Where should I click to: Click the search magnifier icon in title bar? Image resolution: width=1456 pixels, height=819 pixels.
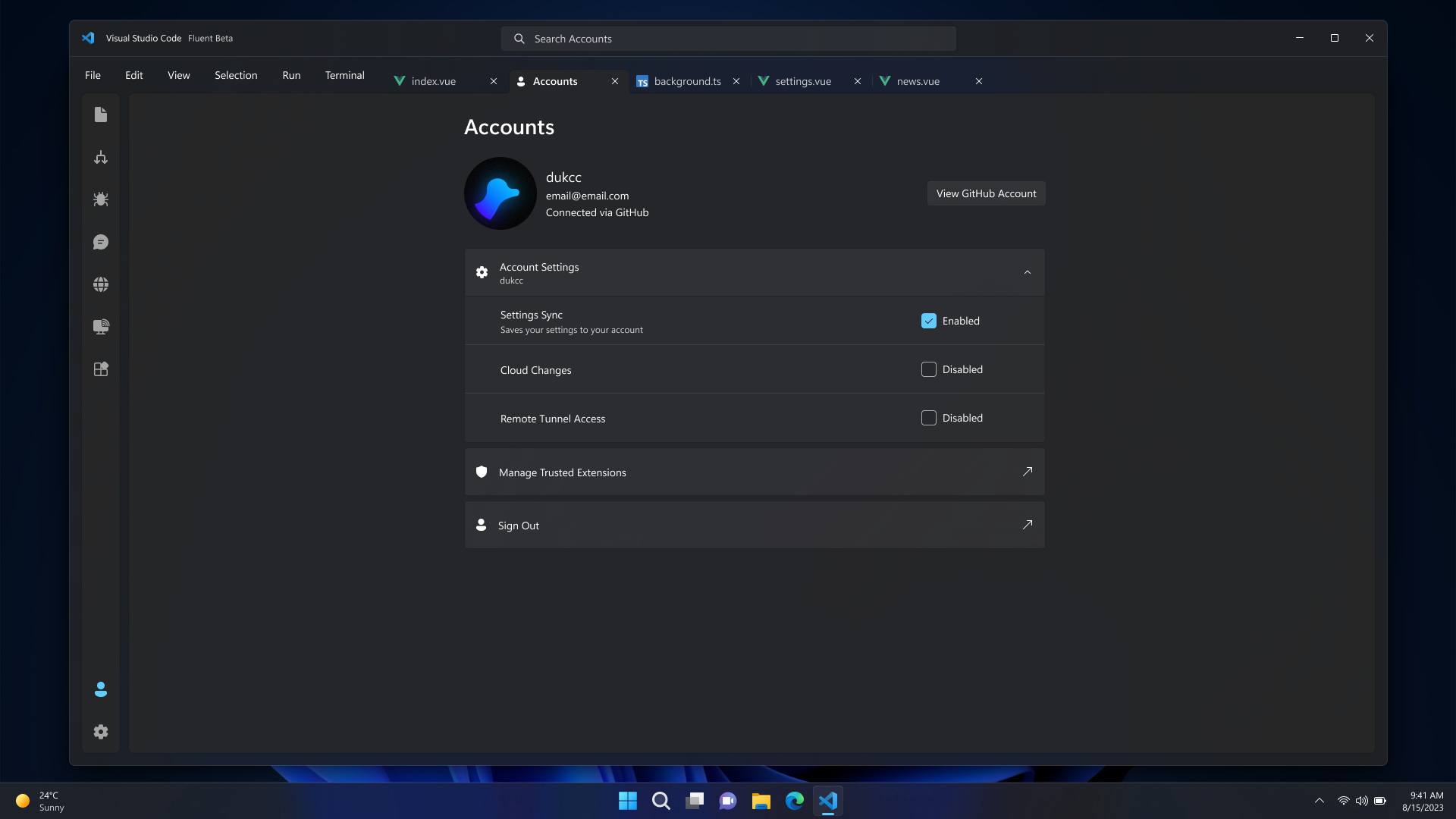pyautogui.click(x=519, y=39)
